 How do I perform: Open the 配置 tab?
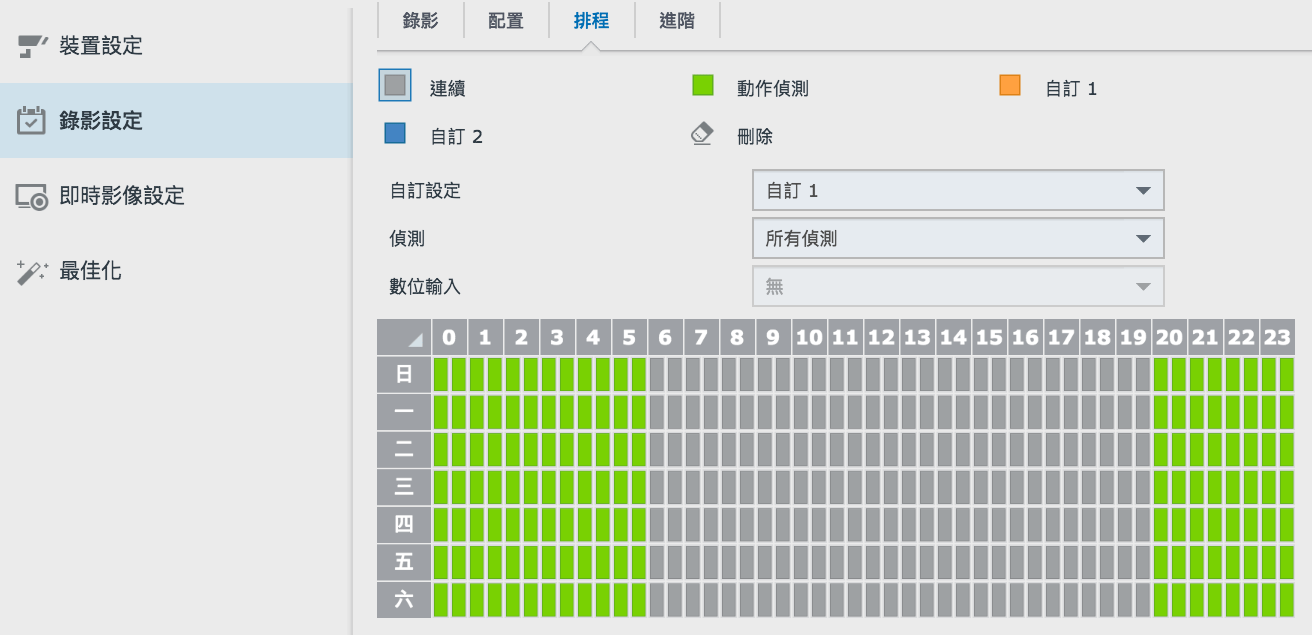tap(506, 21)
